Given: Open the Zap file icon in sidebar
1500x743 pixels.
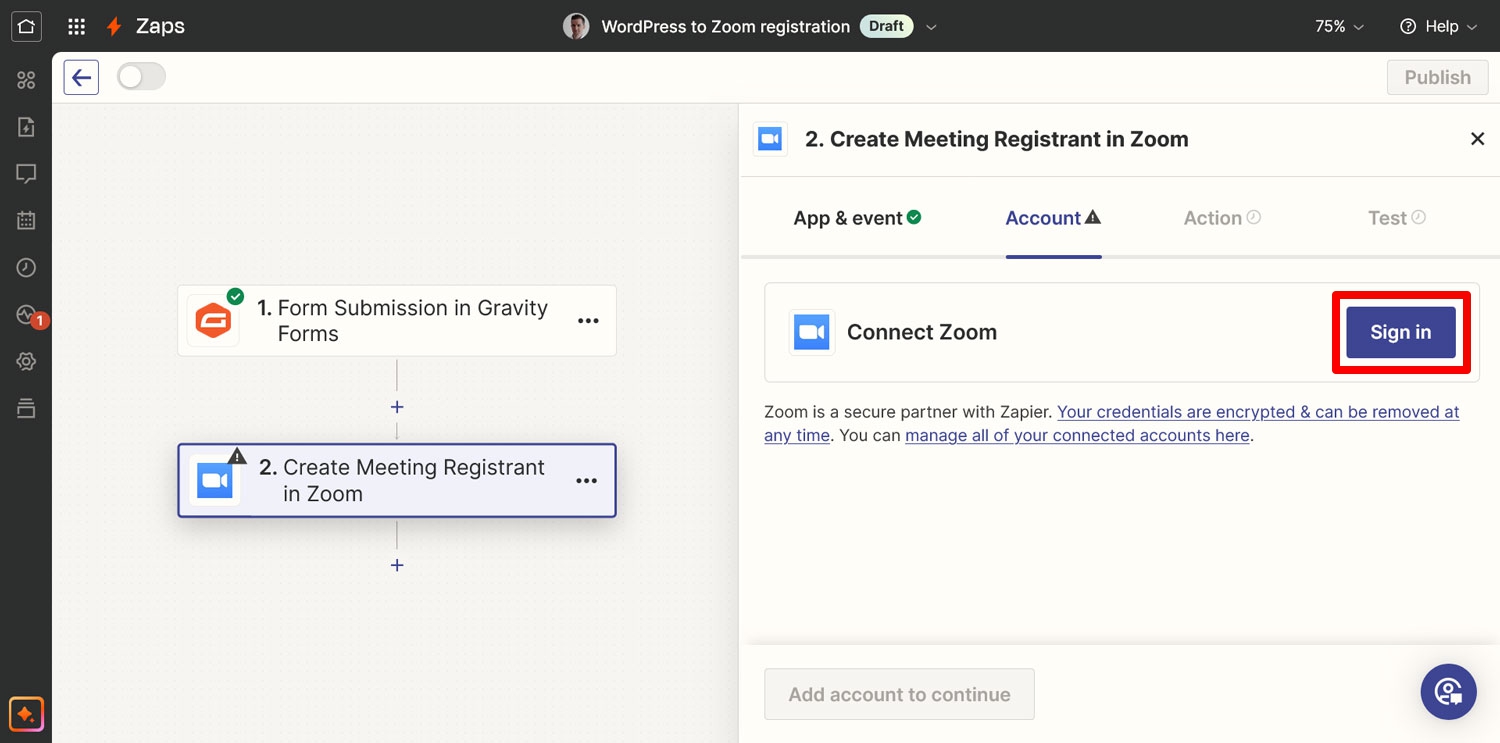Looking at the screenshot, I should [x=26, y=127].
